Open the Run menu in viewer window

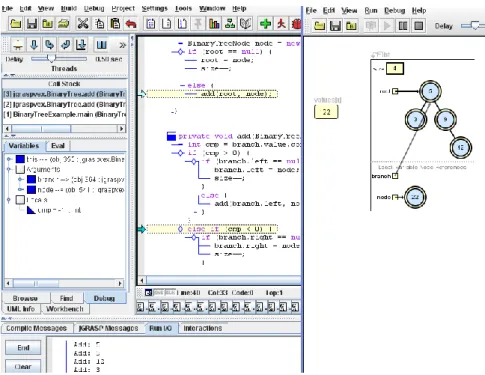pyautogui.click(x=371, y=11)
